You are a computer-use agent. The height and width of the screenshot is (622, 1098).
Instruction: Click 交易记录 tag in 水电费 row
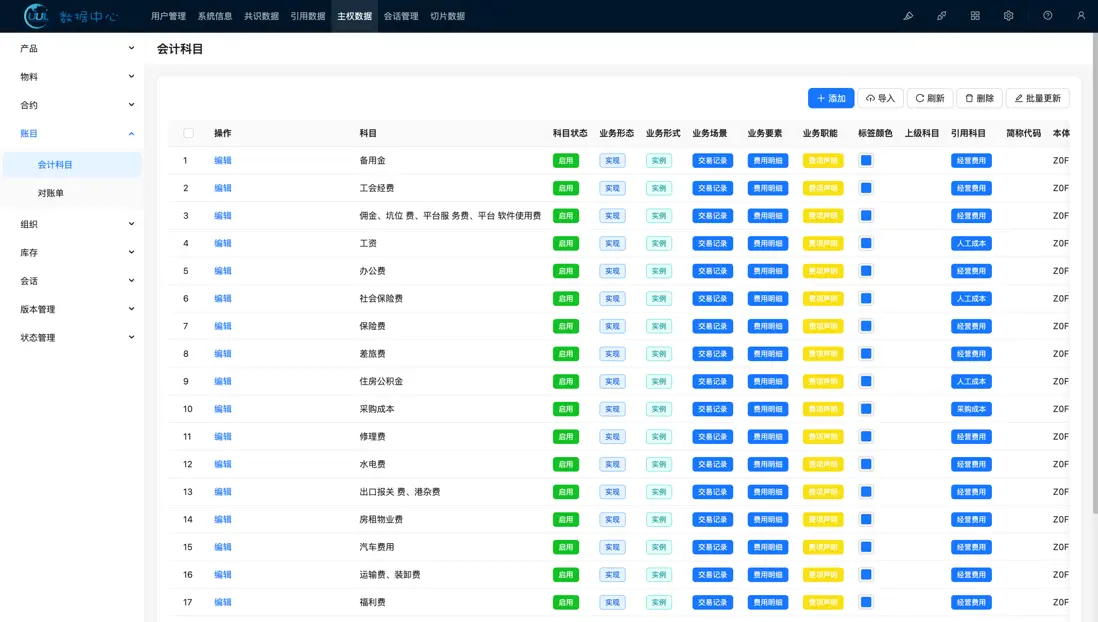[x=712, y=464]
